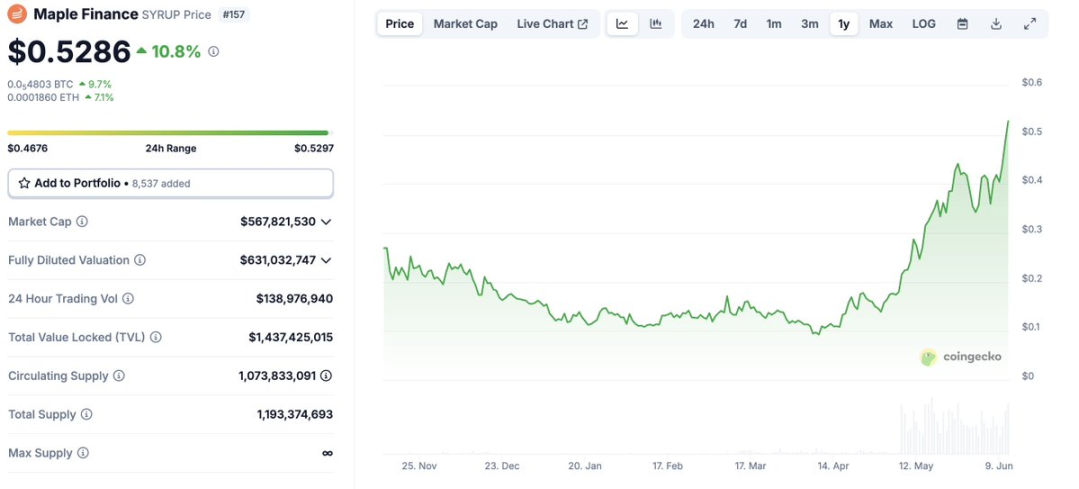
Task: Select the 7d time range
Action: pos(740,24)
